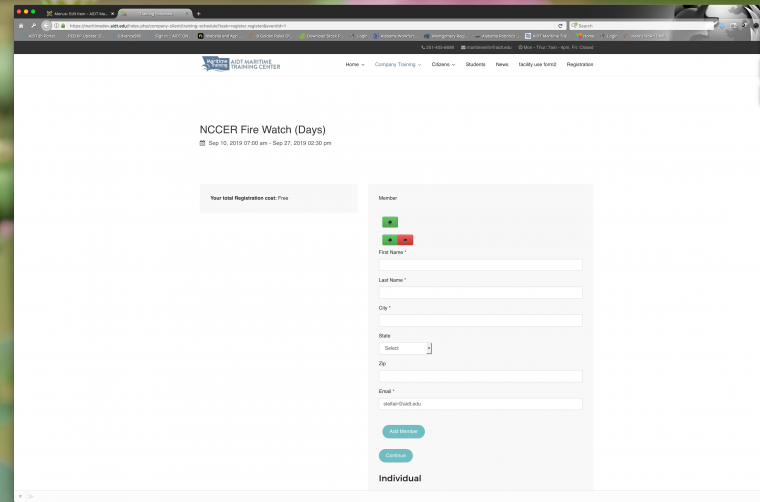The width and height of the screenshot is (760, 502).
Task: Open the State select dropdown
Action: 405,348
